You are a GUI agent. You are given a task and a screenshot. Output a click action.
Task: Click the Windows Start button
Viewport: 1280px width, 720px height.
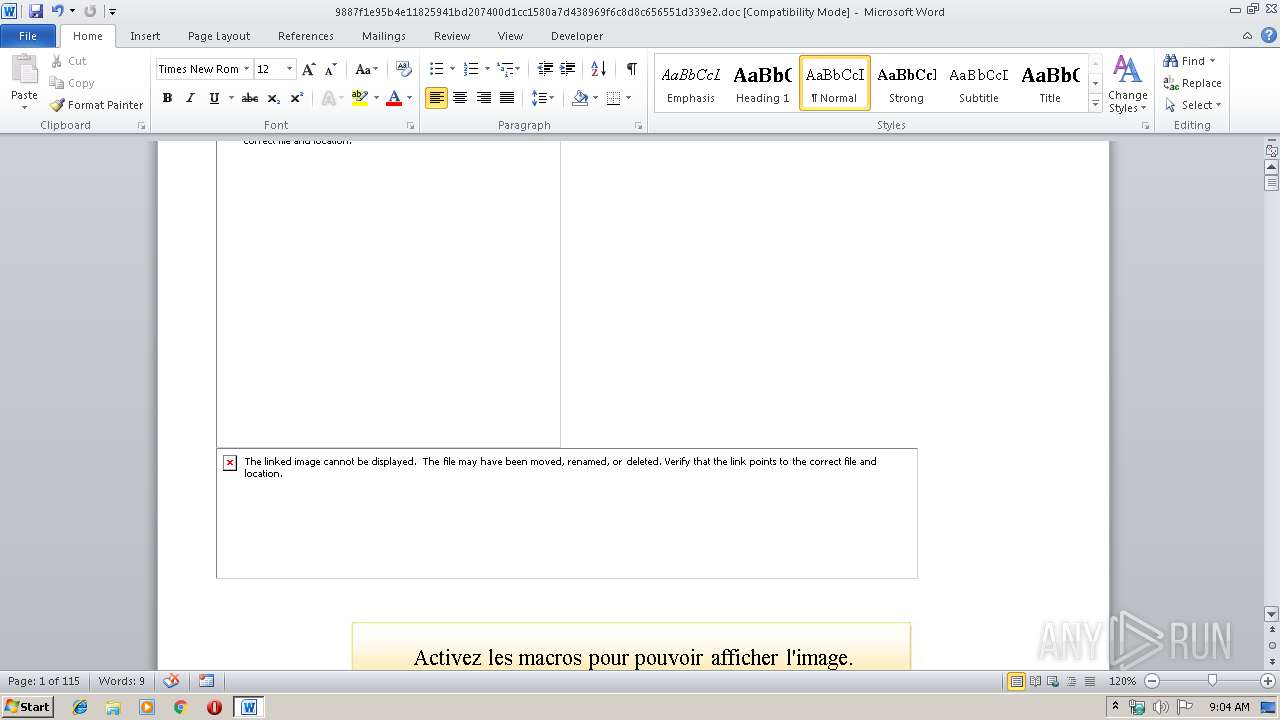(27, 706)
